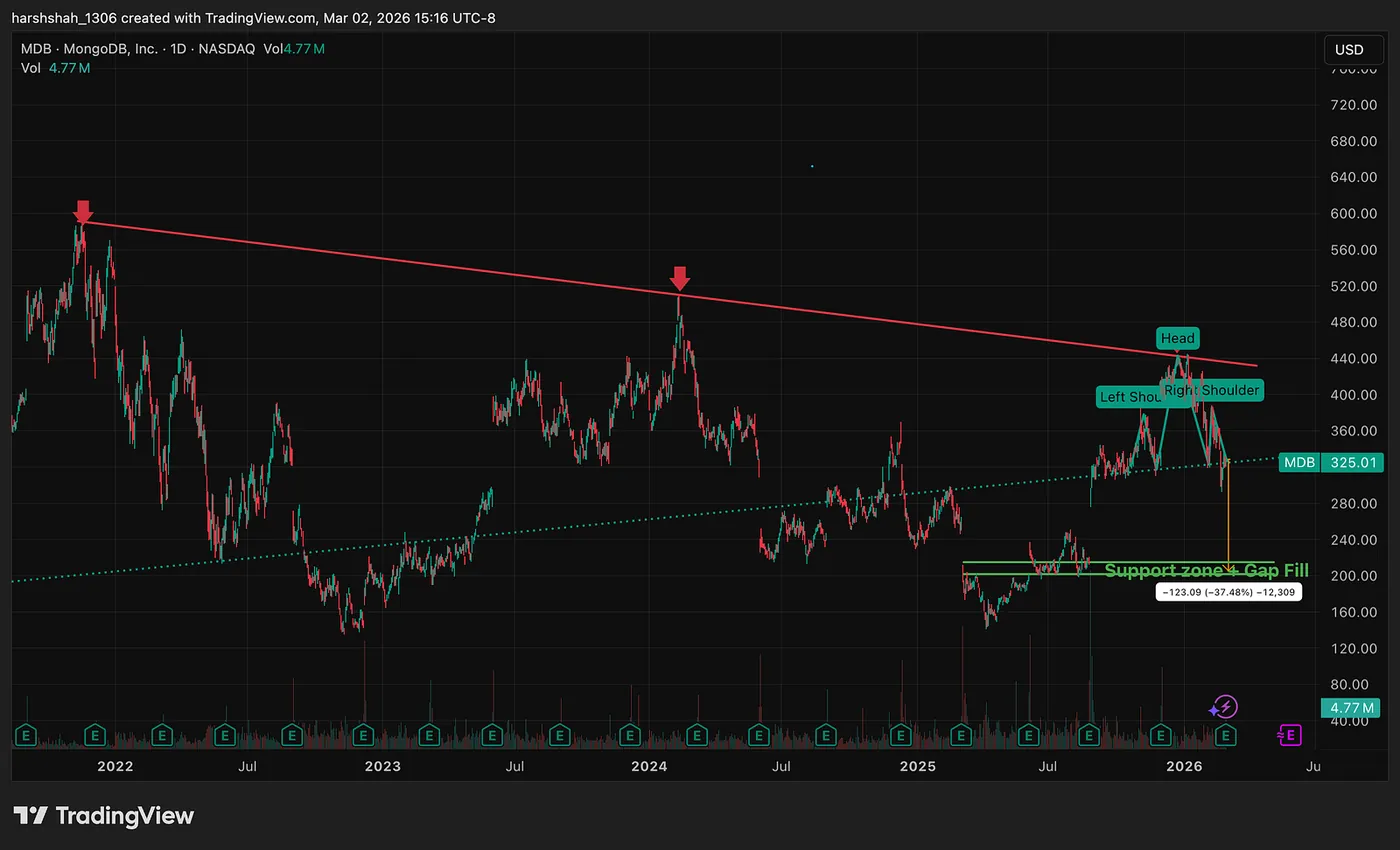The image size is (1400, 850).
Task: Click the 2023 label on time axis
Action: point(382,766)
